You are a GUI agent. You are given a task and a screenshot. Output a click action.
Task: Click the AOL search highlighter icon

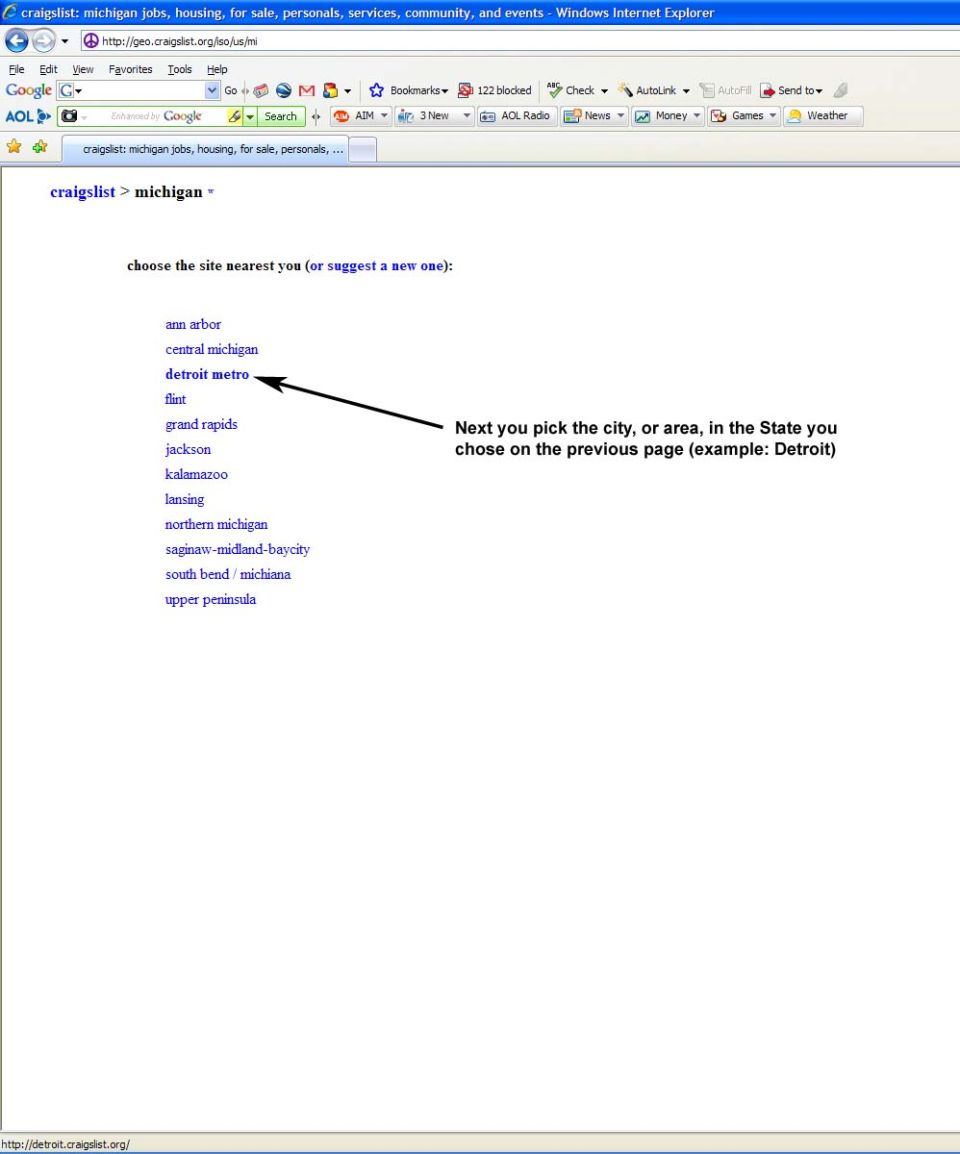coord(235,116)
